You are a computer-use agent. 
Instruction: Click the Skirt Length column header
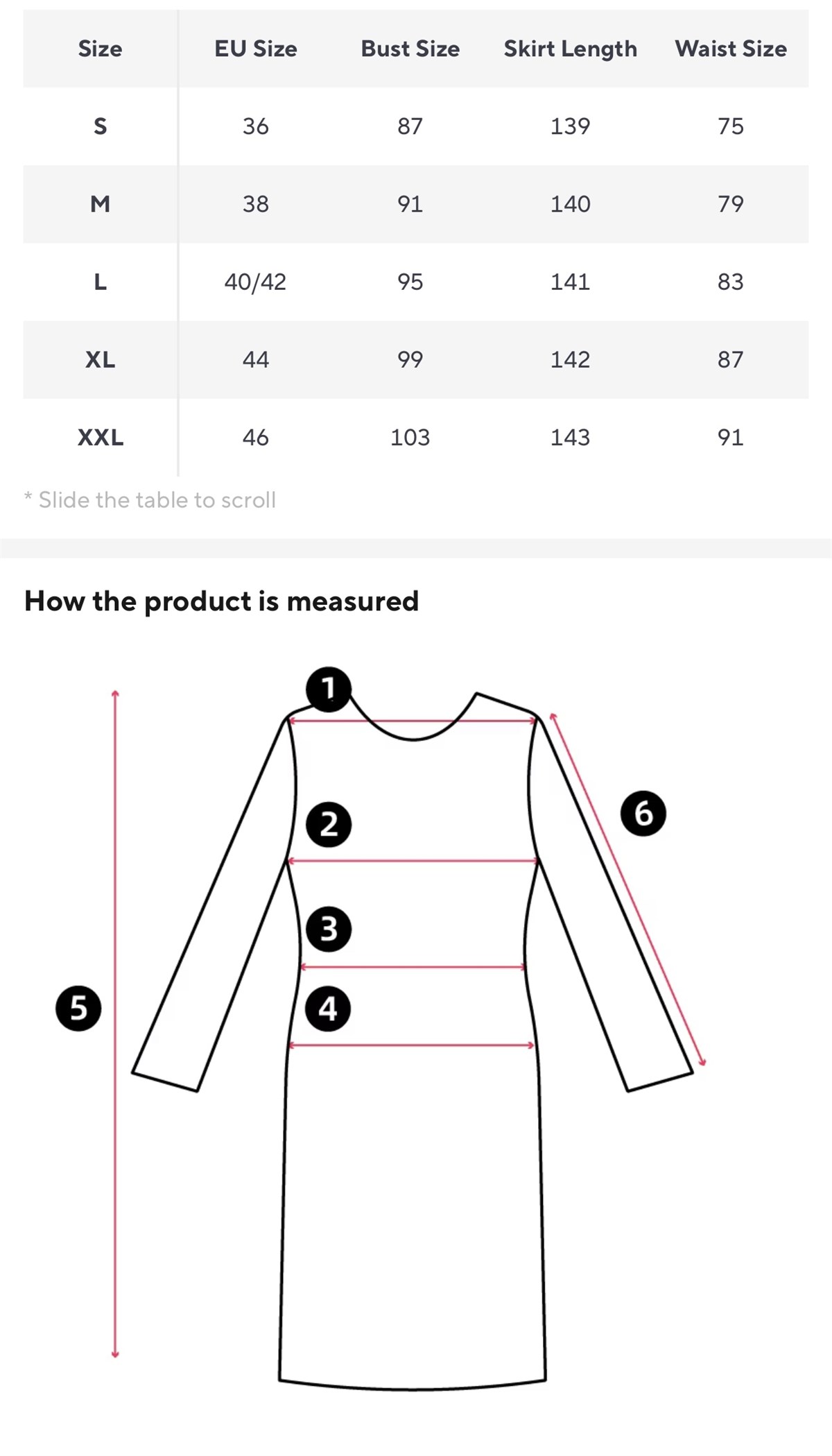point(570,49)
